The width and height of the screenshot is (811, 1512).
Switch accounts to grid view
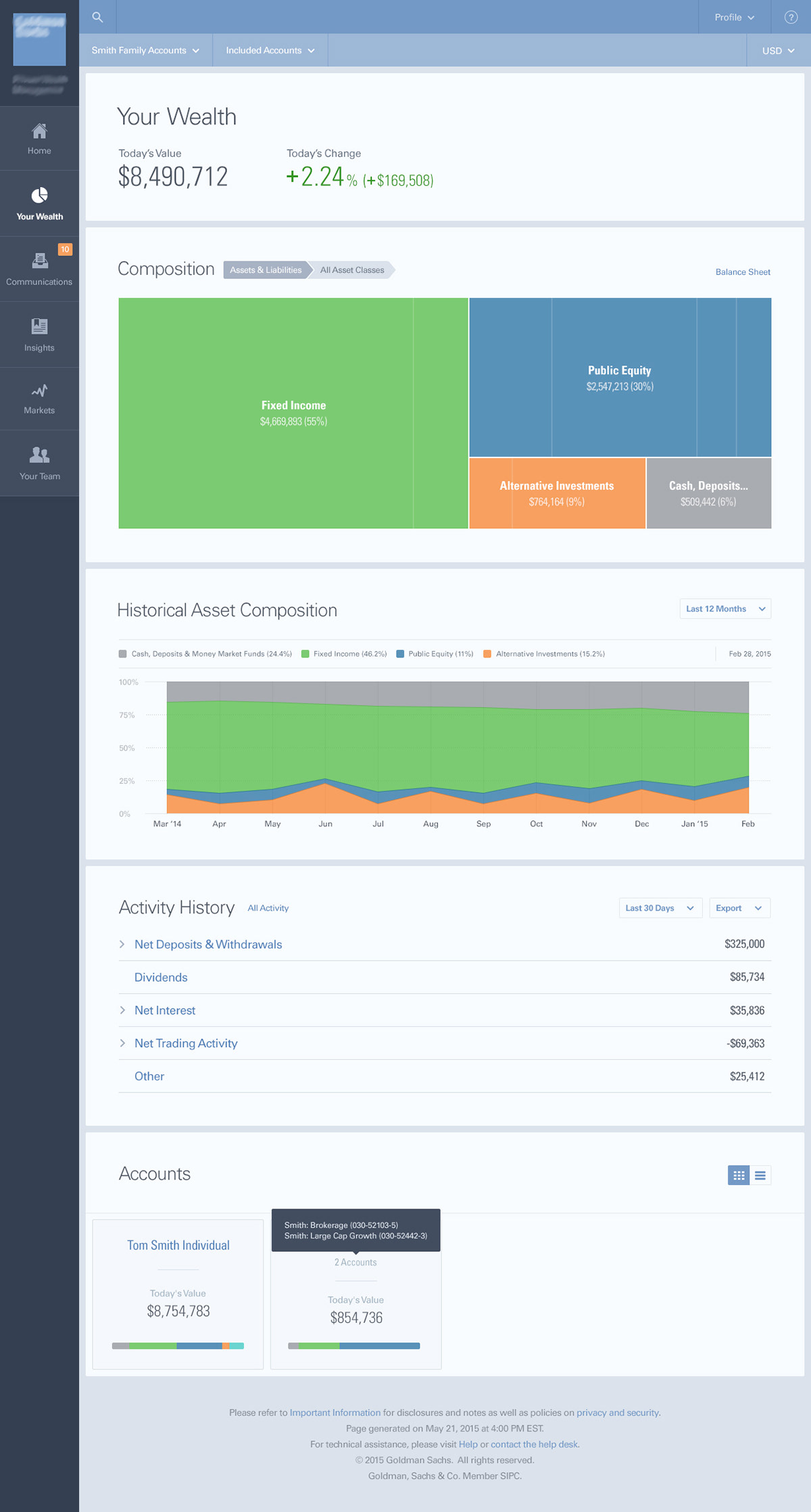point(739,1176)
